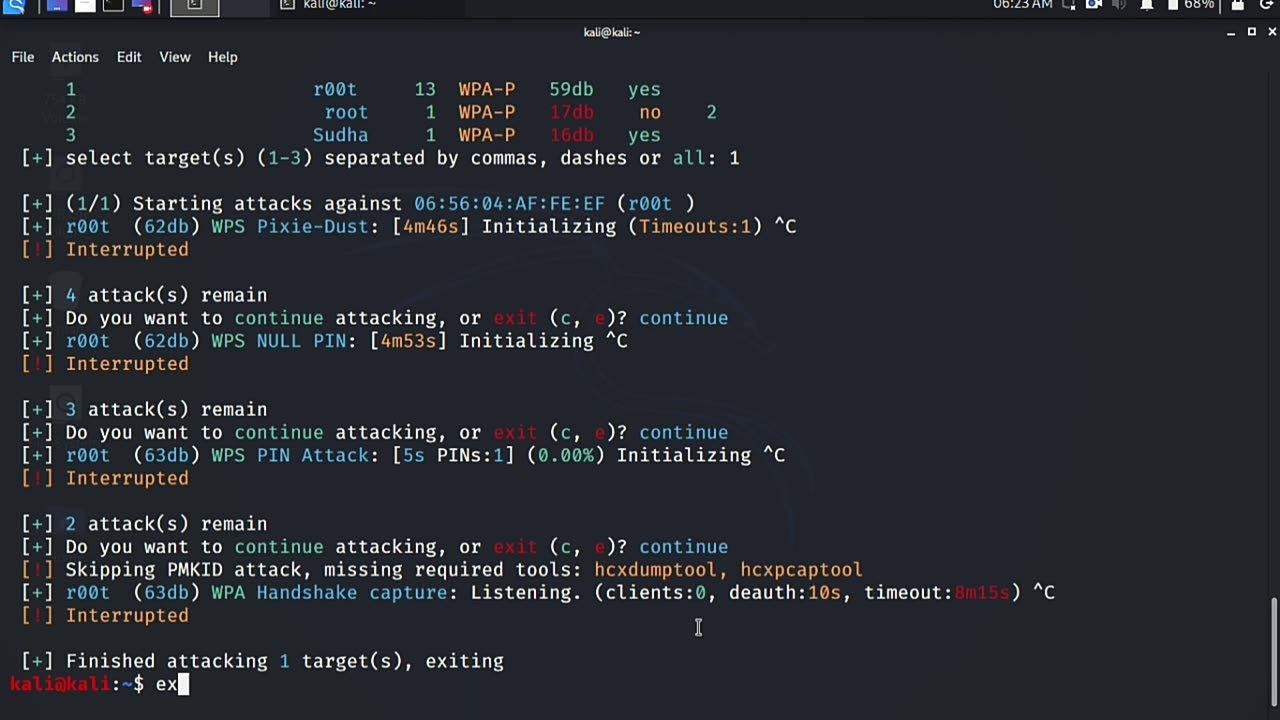The width and height of the screenshot is (1280, 720).
Task: Click the kali@kali:~ window title
Action: point(612,32)
